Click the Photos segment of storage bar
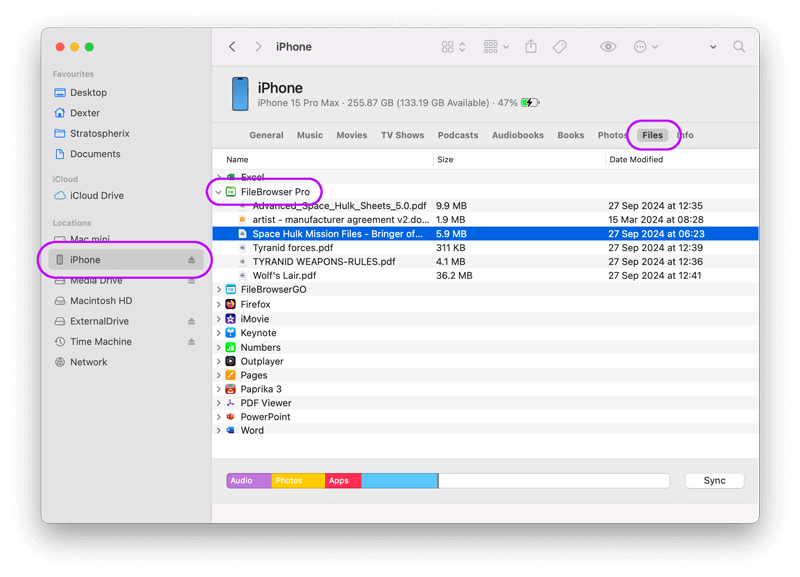Image resolution: width=800 pixels, height=577 pixels. (x=297, y=481)
